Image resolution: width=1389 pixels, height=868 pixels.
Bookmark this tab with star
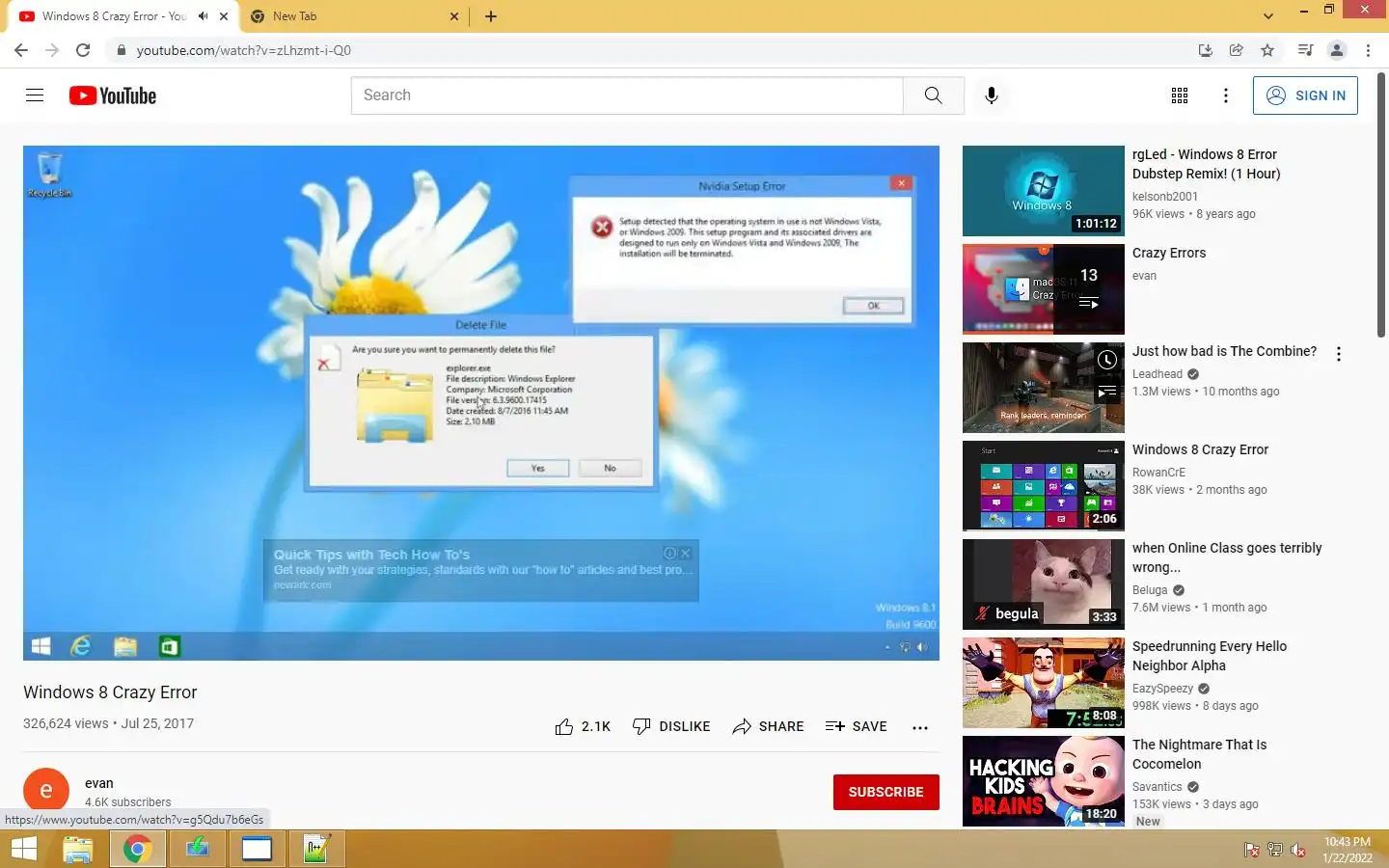1267,50
